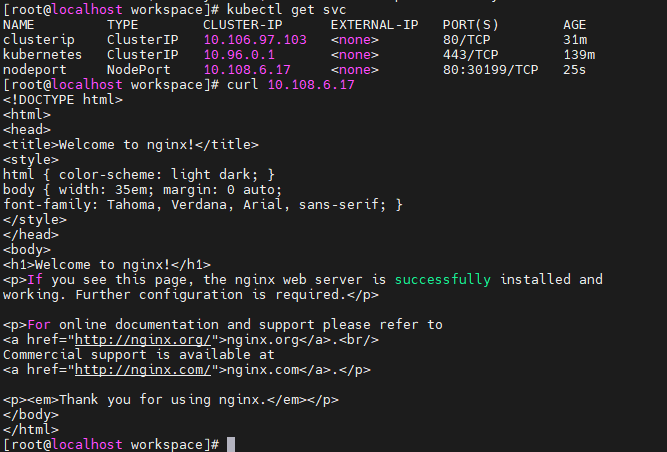The width and height of the screenshot is (667, 452).
Task: Click the title tag line Welcome to nginx!
Action: point(131,145)
